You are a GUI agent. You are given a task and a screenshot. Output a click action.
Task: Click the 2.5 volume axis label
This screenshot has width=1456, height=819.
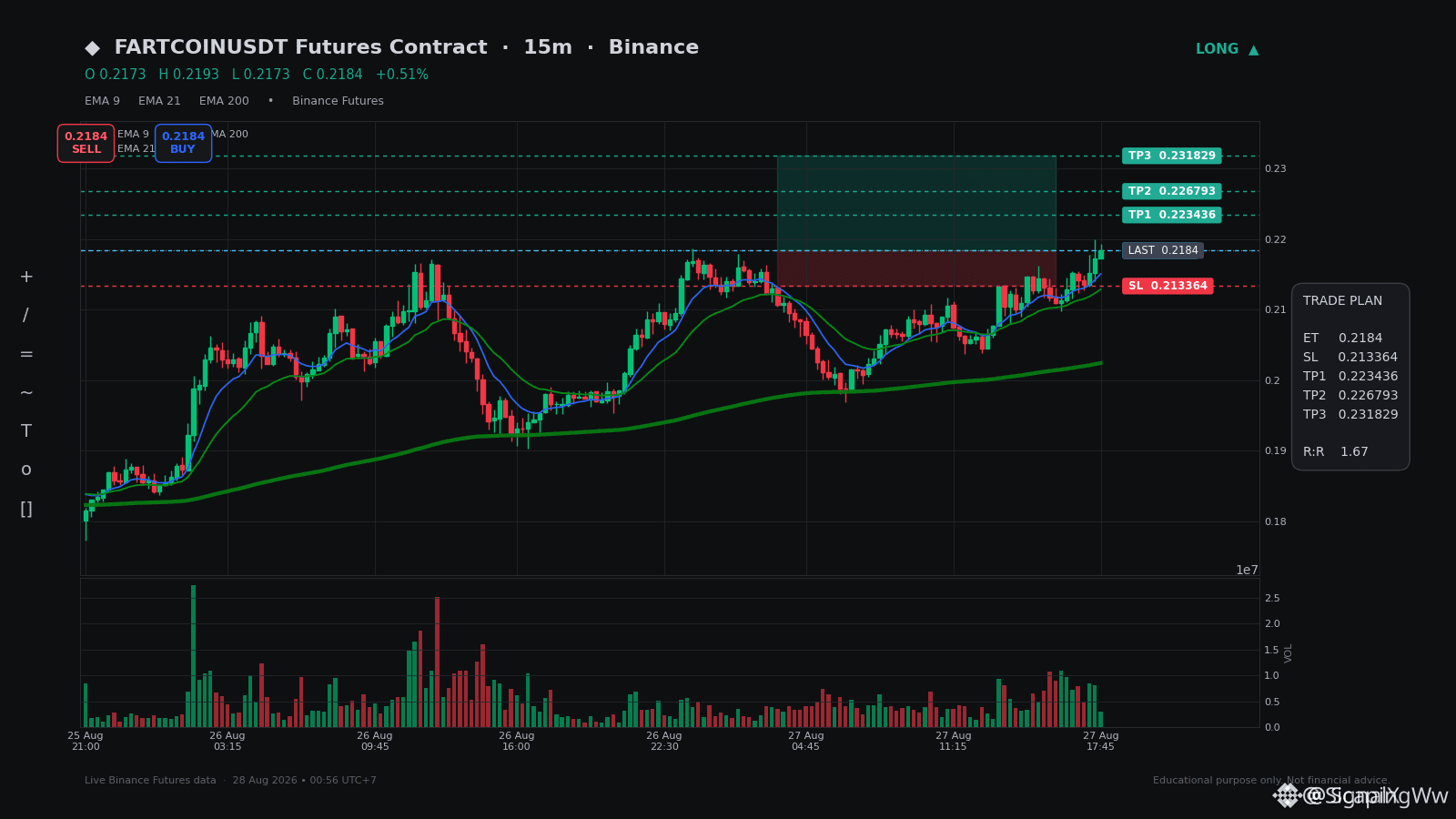pyautogui.click(x=1272, y=599)
